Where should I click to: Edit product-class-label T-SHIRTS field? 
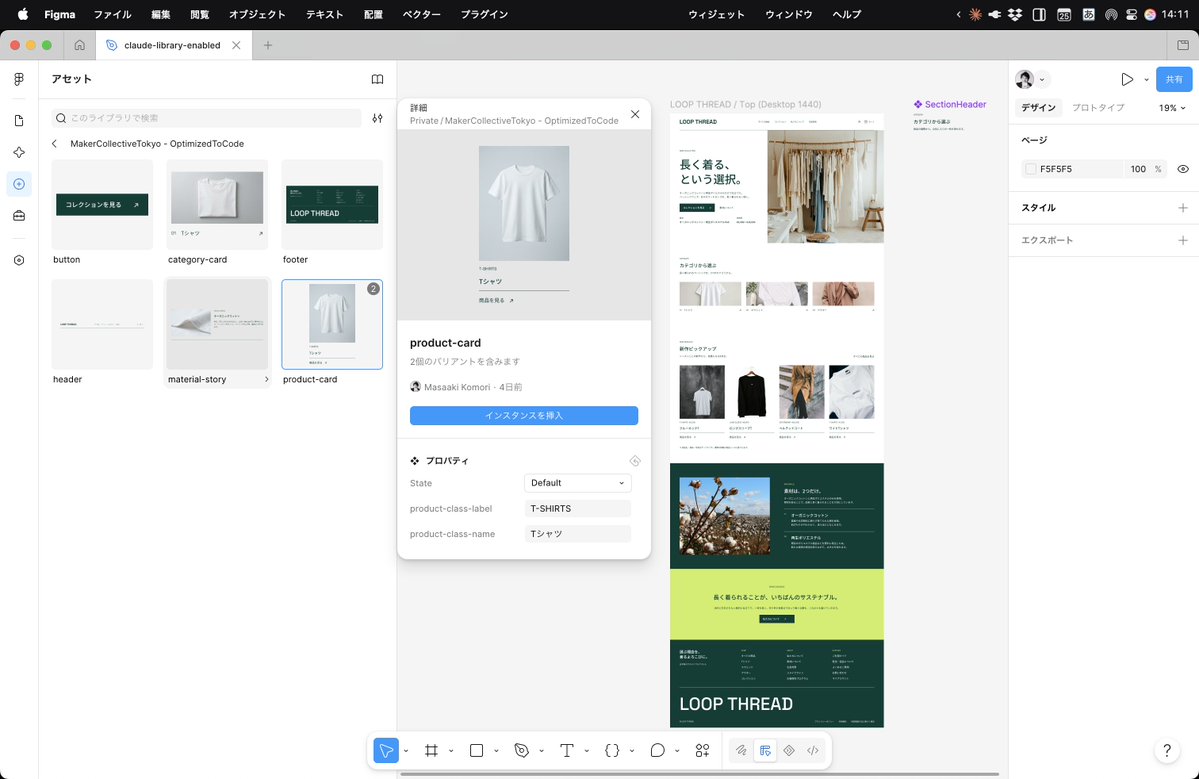click(577, 508)
